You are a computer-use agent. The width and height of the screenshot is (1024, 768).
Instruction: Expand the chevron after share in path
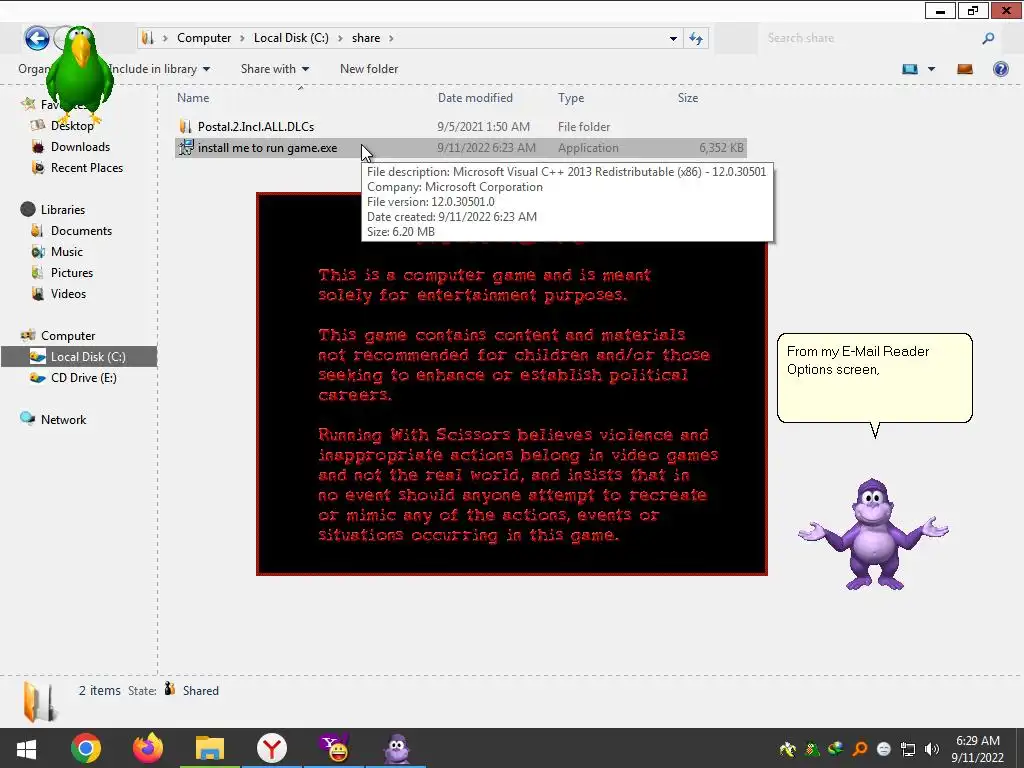click(x=391, y=38)
